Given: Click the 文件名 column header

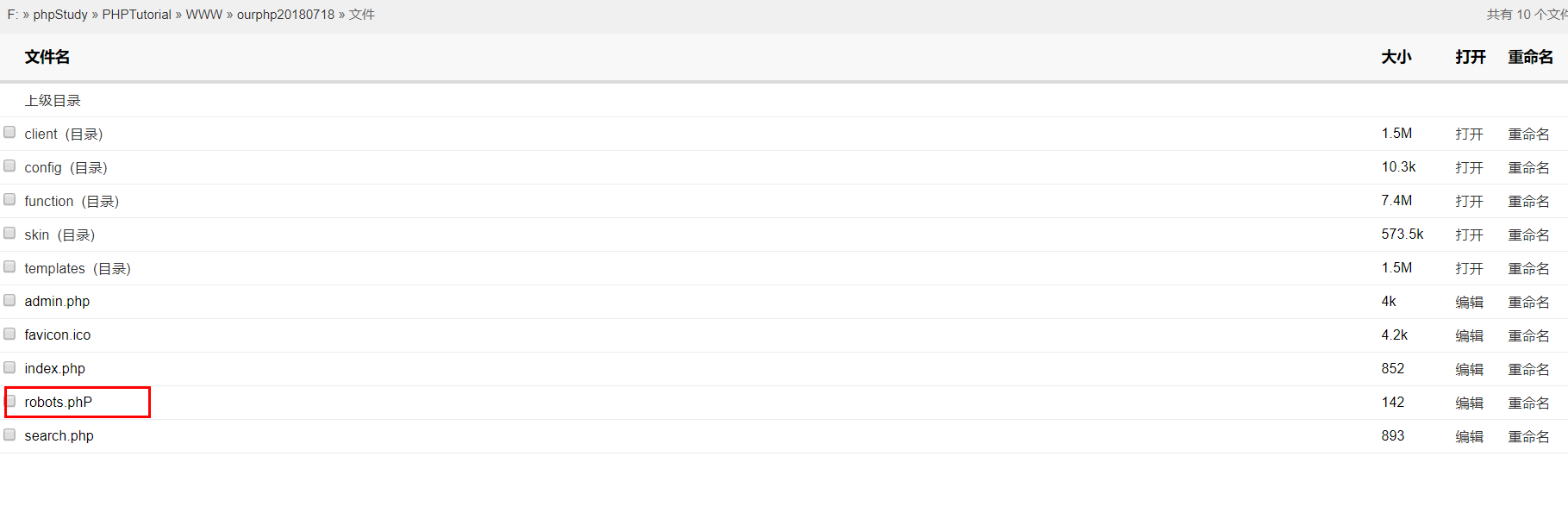Looking at the screenshot, I should (x=47, y=57).
